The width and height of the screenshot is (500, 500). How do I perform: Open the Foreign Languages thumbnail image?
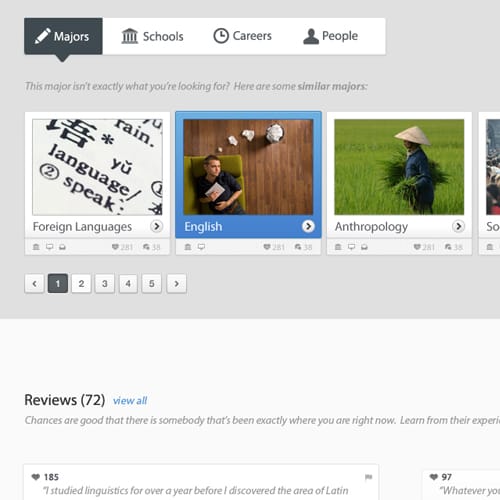click(97, 167)
